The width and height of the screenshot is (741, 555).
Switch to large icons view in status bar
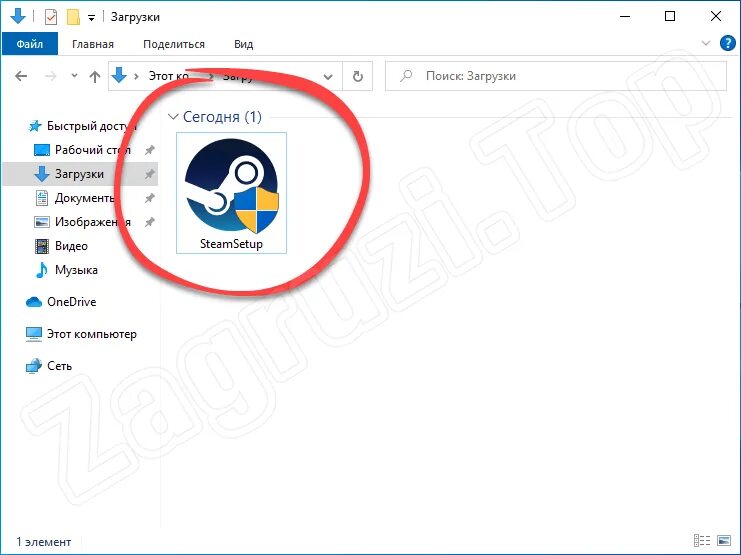pos(724,541)
